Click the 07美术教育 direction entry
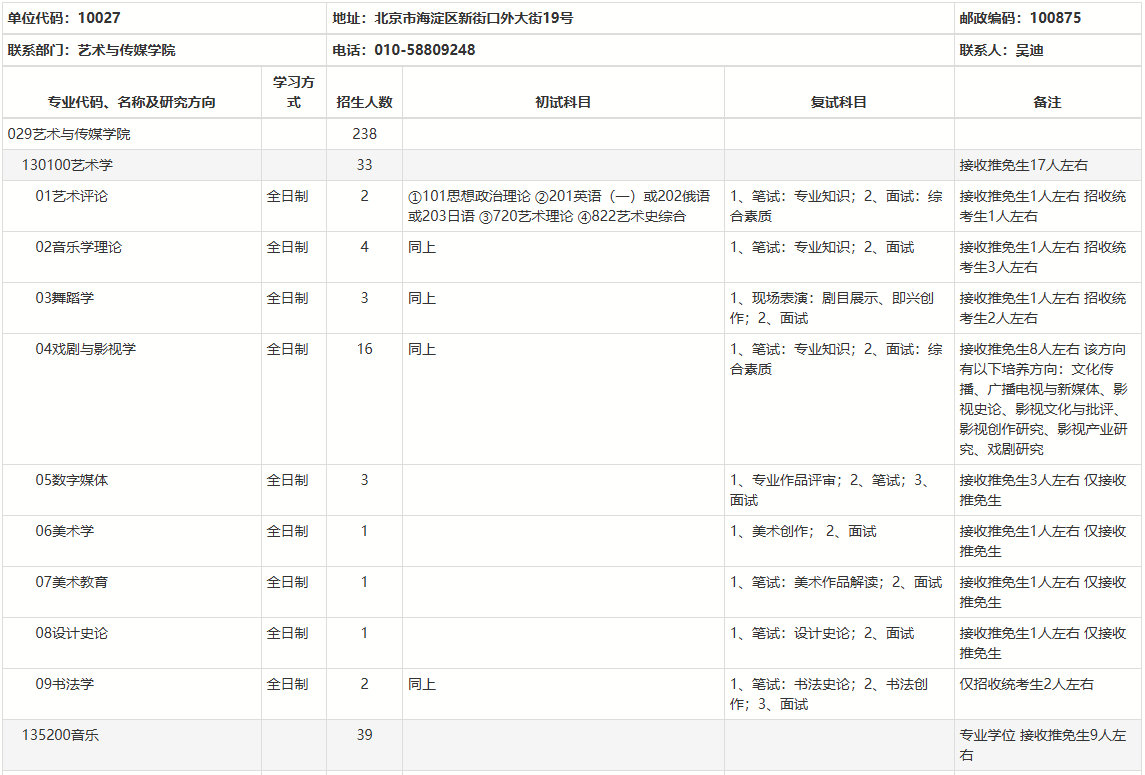The width and height of the screenshot is (1145, 775). 72,582
